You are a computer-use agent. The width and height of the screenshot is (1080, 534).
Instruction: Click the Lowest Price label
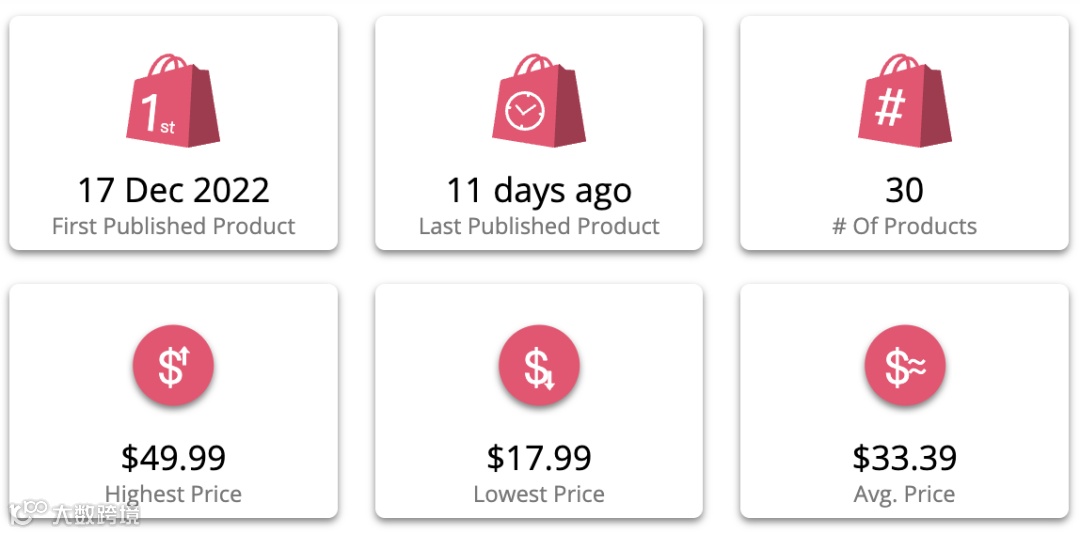click(539, 494)
